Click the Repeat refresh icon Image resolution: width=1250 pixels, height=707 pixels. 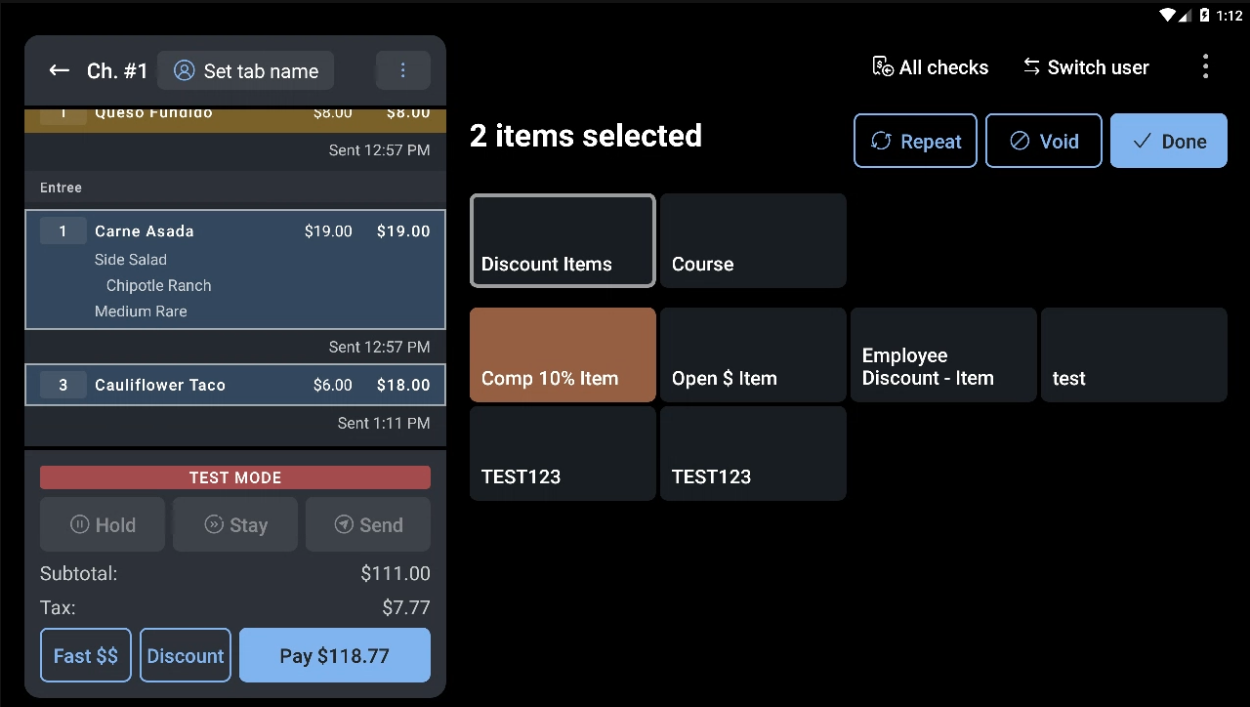[882, 140]
